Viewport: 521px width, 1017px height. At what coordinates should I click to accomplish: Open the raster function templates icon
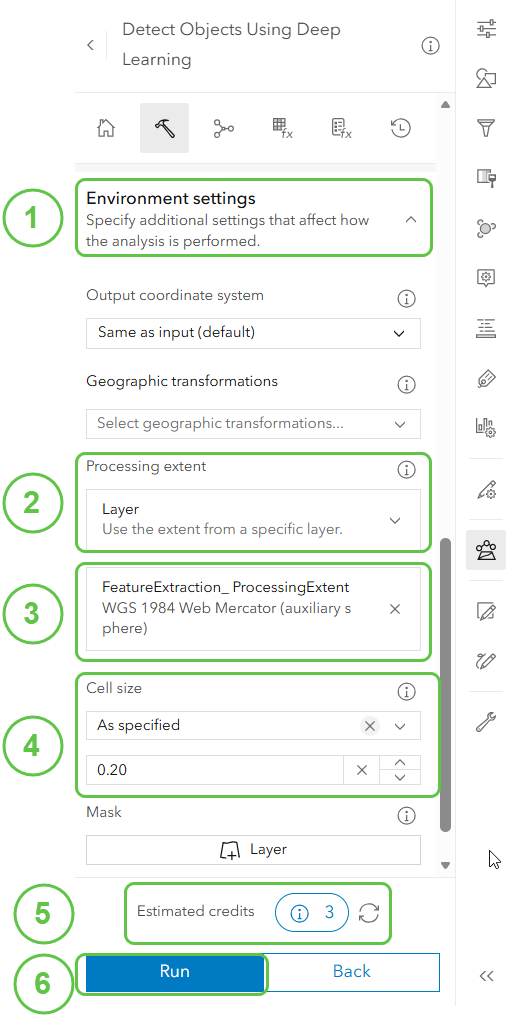[341, 128]
